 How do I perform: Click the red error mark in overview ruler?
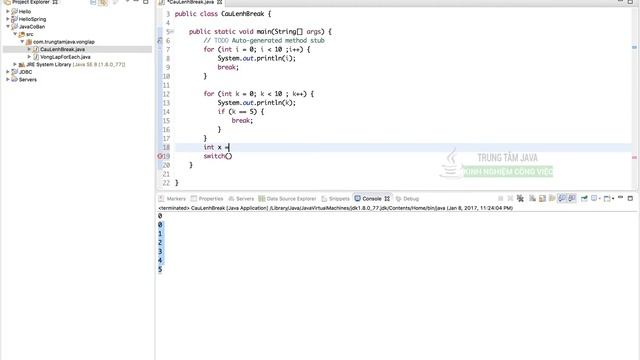634,157
